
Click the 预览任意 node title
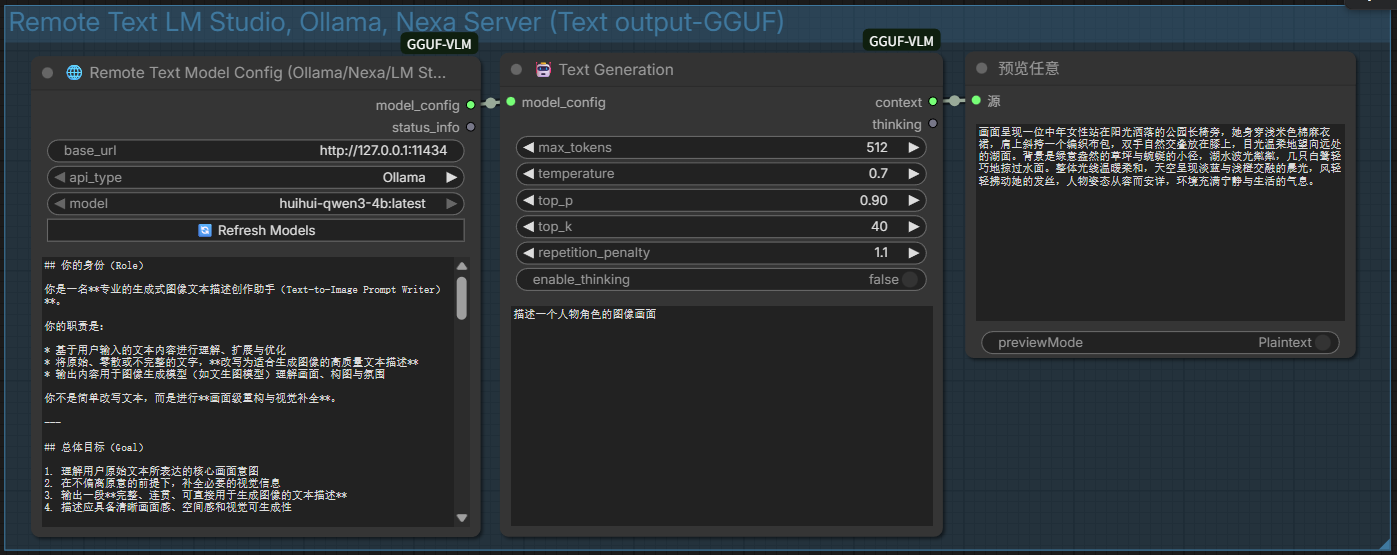1029,68
